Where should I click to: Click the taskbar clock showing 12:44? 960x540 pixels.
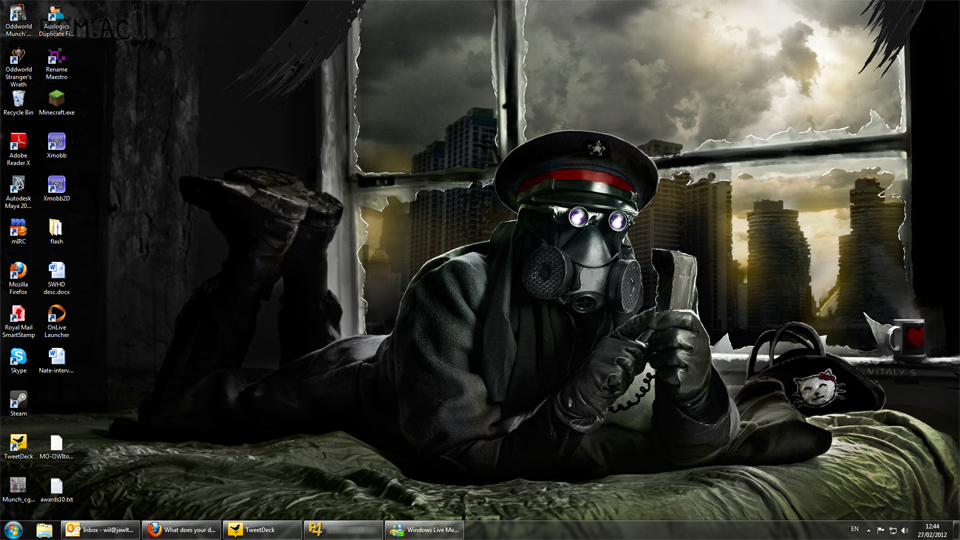click(932, 530)
